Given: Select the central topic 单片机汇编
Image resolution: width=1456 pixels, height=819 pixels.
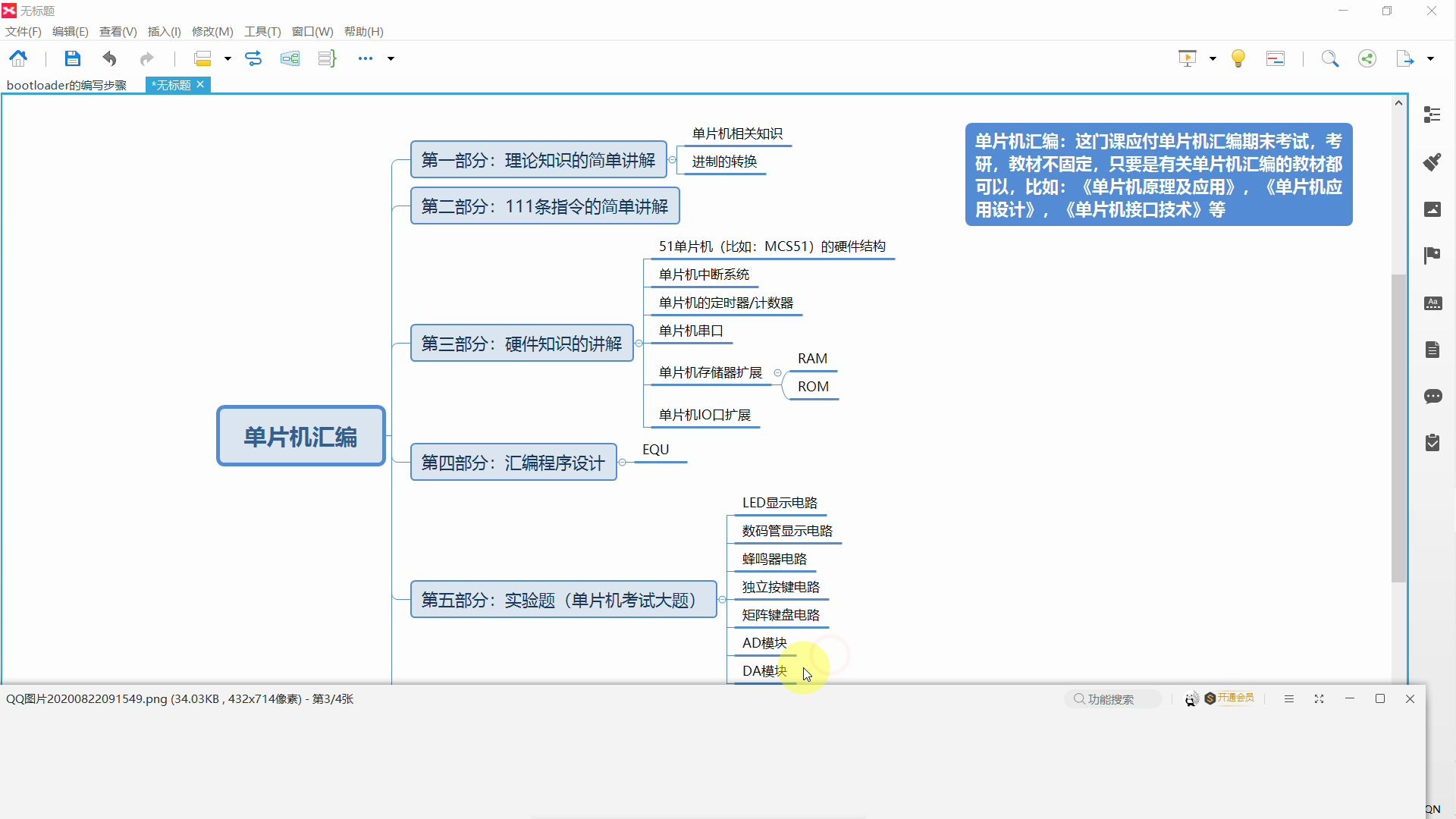Looking at the screenshot, I should click(301, 436).
